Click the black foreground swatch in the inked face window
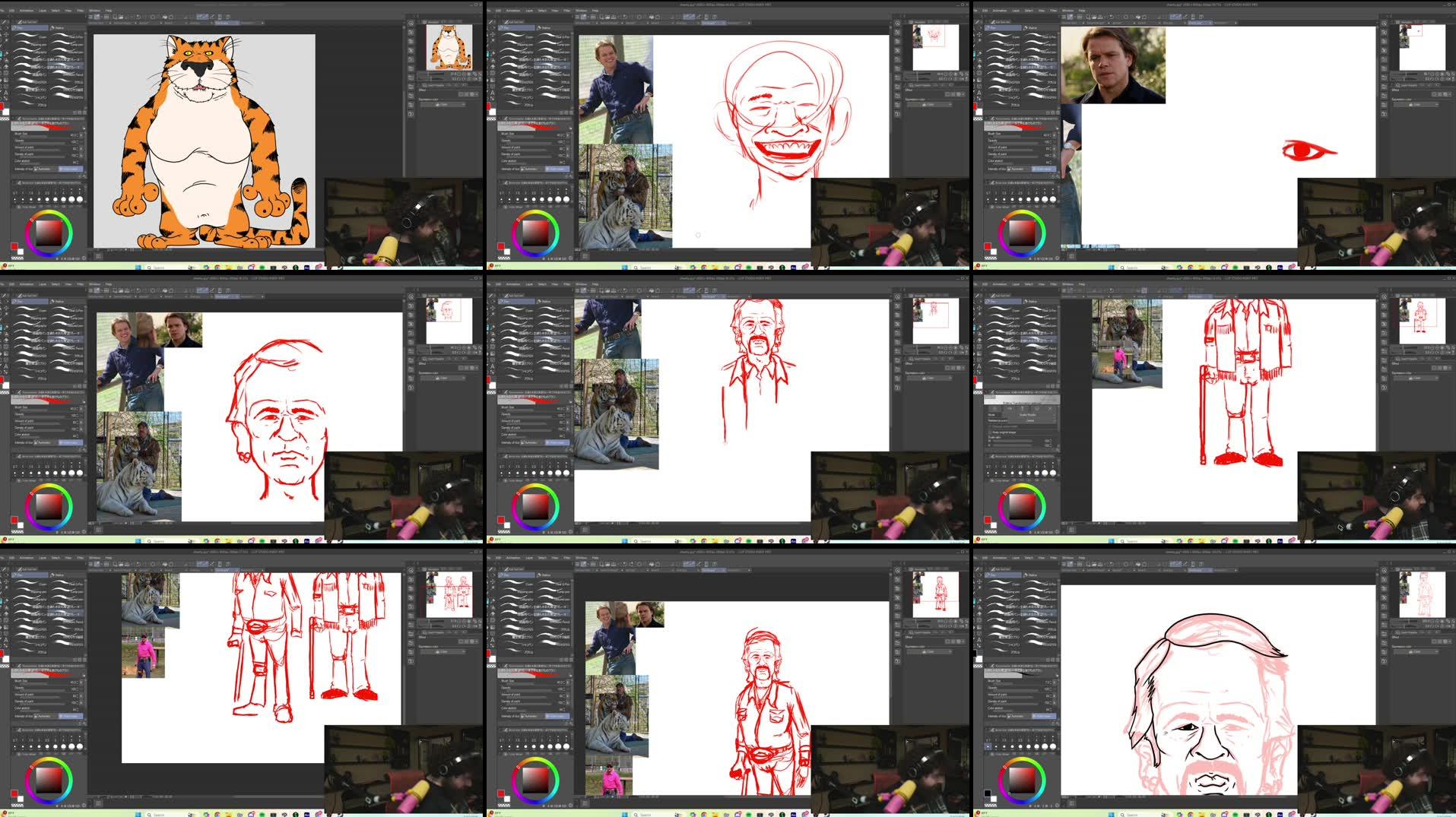The height and width of the screenshot is (817, 1456). [x=987, y=793]
